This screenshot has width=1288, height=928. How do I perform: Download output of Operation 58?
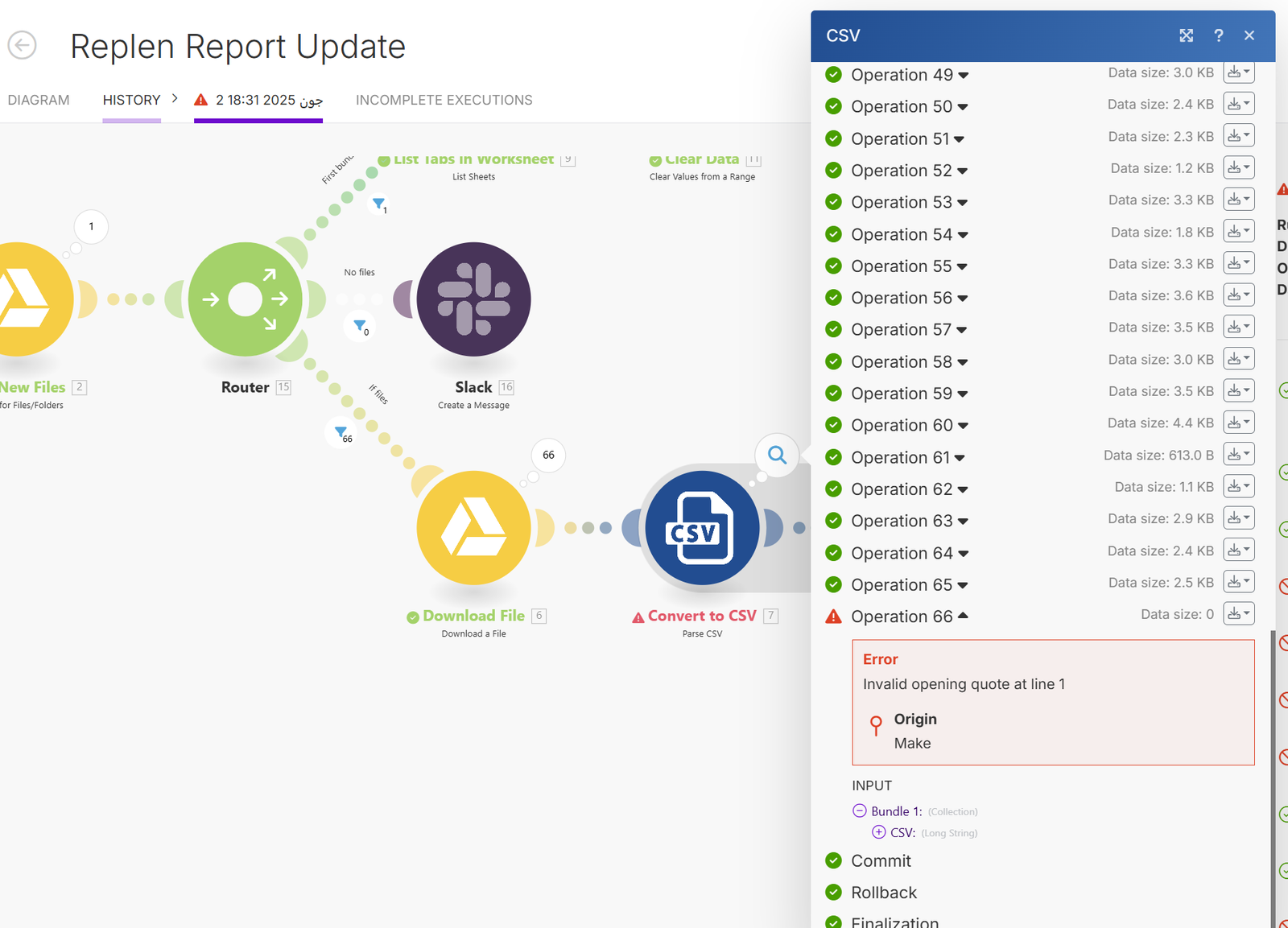click(x=1239, y=359)
